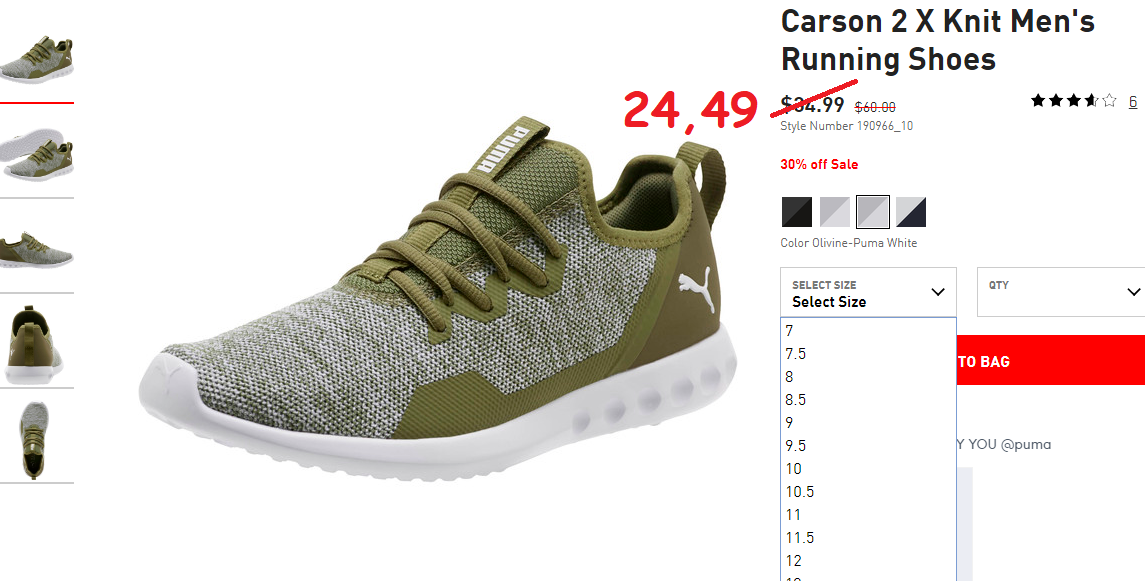1145x581 pixels.
Task: Open the QTY dropdown
Action: coord(1061,292)
